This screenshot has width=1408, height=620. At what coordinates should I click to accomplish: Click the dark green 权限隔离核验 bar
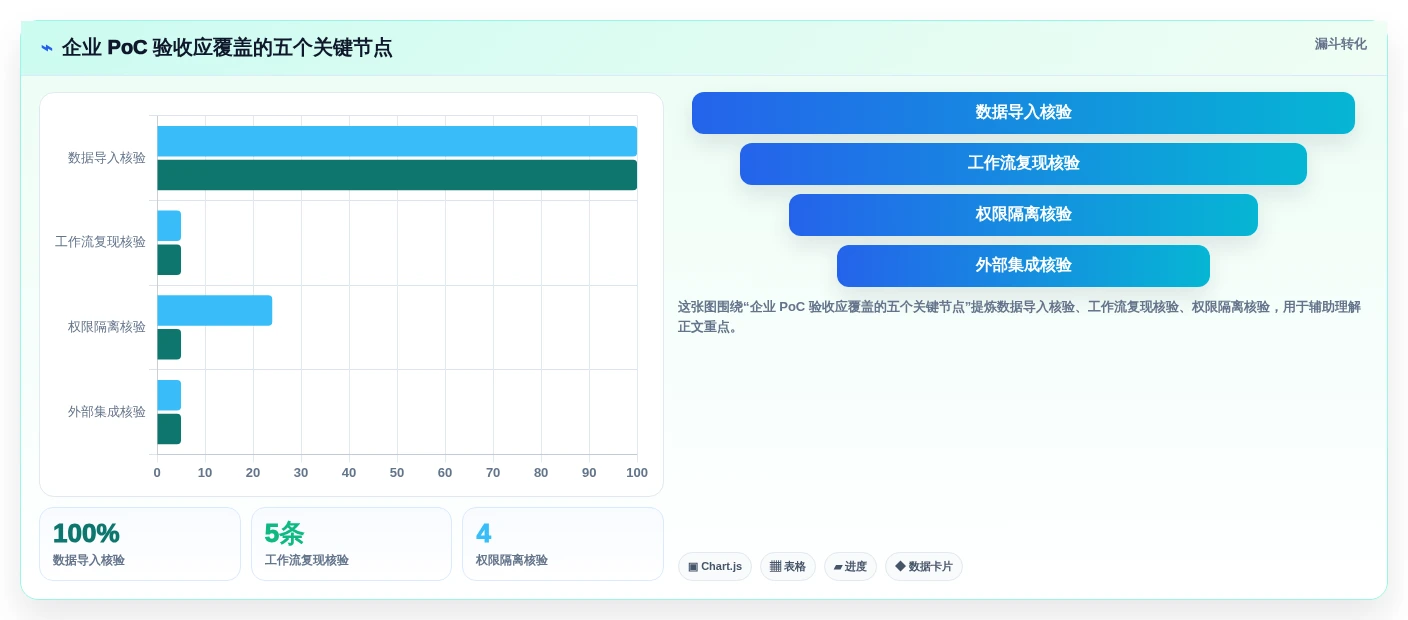tap(169, 344)
